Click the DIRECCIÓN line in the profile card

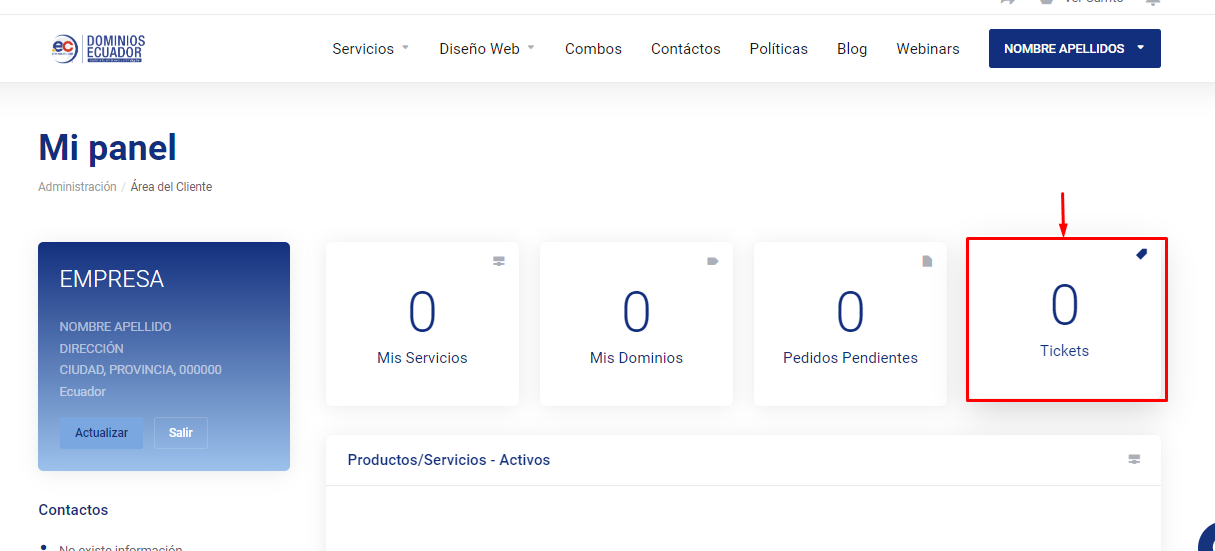click(x=91, y=349)
